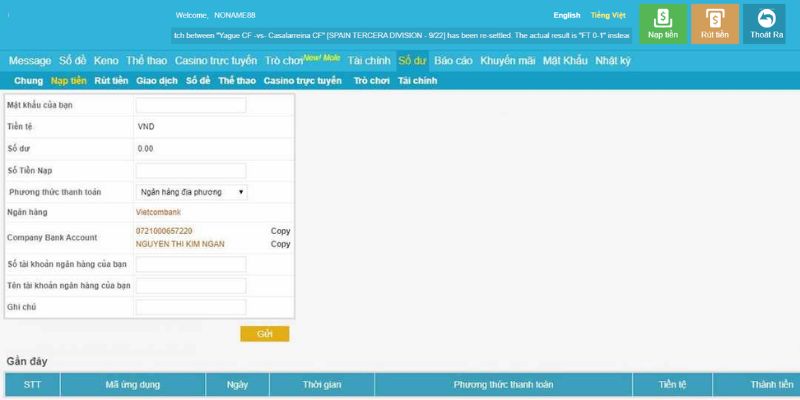800x400 pixels.
Task: Focus the Số Tiền Nạp input field
Action: click(x=190, y=171)
